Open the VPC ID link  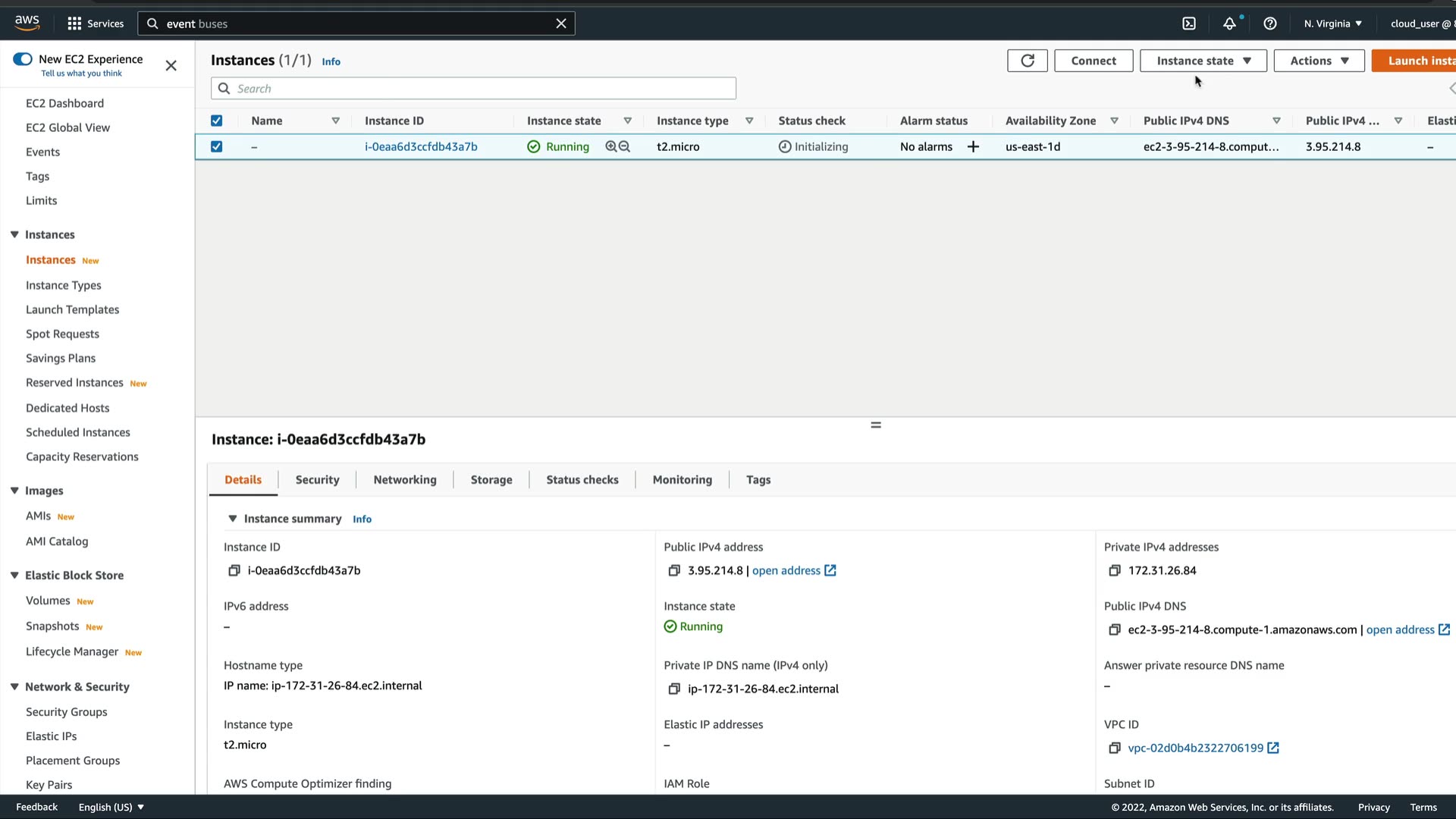1195,748
